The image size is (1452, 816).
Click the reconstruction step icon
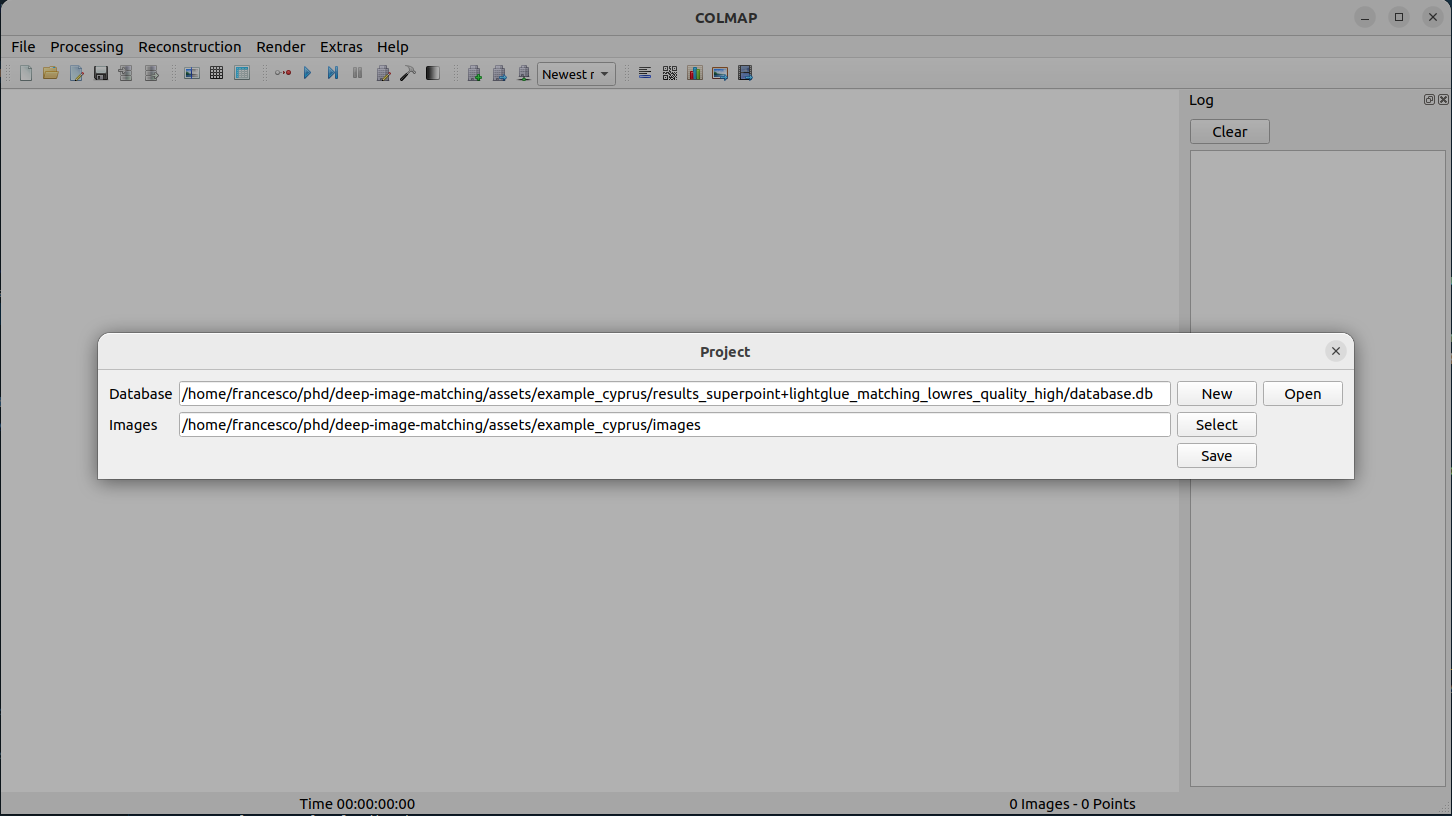coord(333,73)
